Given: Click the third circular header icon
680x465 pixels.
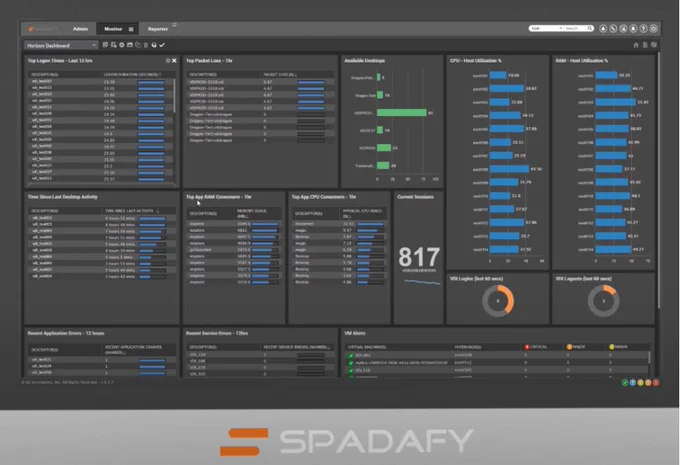Looking at the screenshot, I should [x=623, y=29].
